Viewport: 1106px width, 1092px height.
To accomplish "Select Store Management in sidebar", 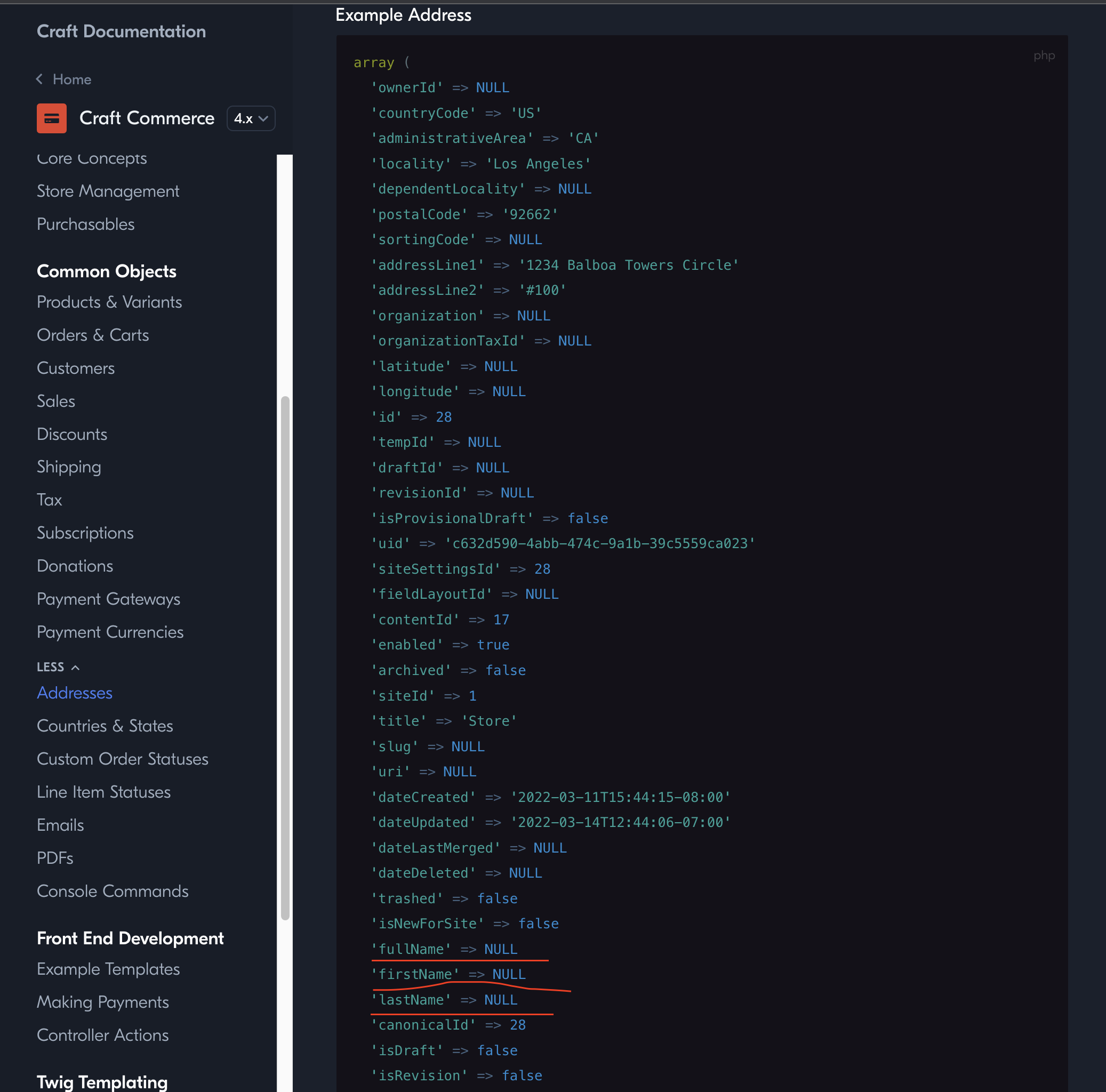I will point(108,191).
